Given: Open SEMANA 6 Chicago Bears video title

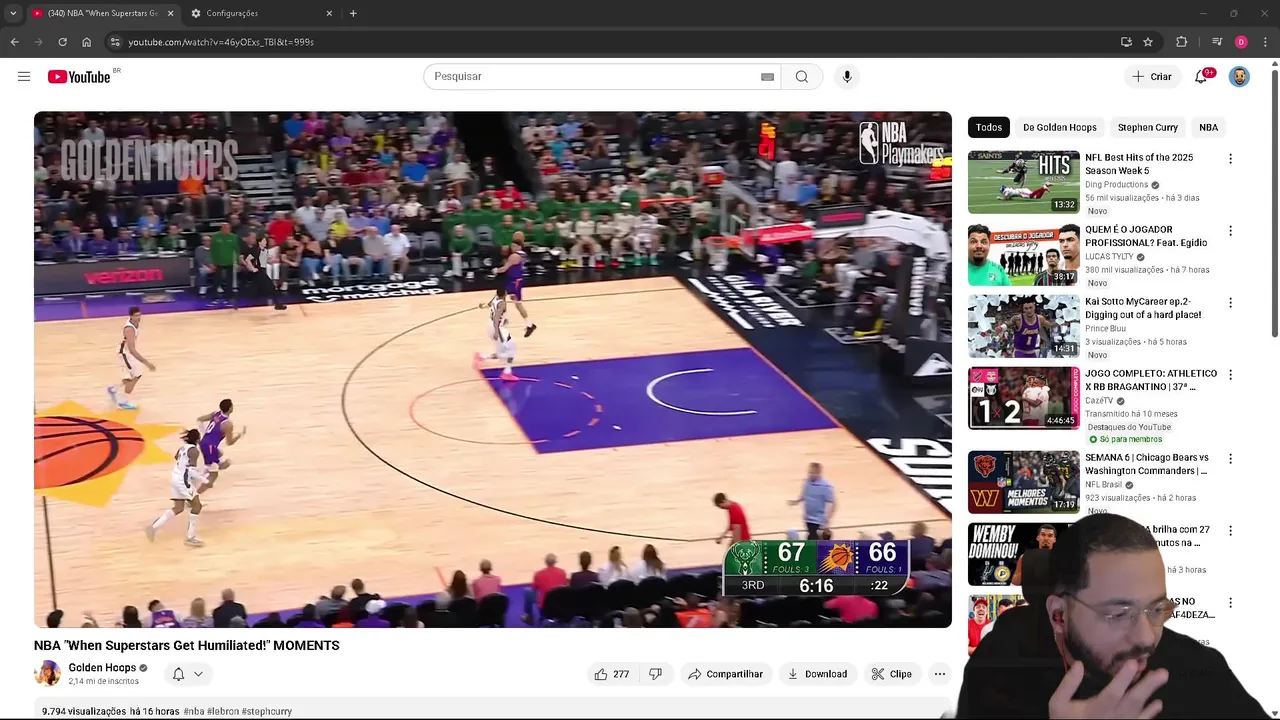Looking at the screenshot, I should click(1147, 464).
